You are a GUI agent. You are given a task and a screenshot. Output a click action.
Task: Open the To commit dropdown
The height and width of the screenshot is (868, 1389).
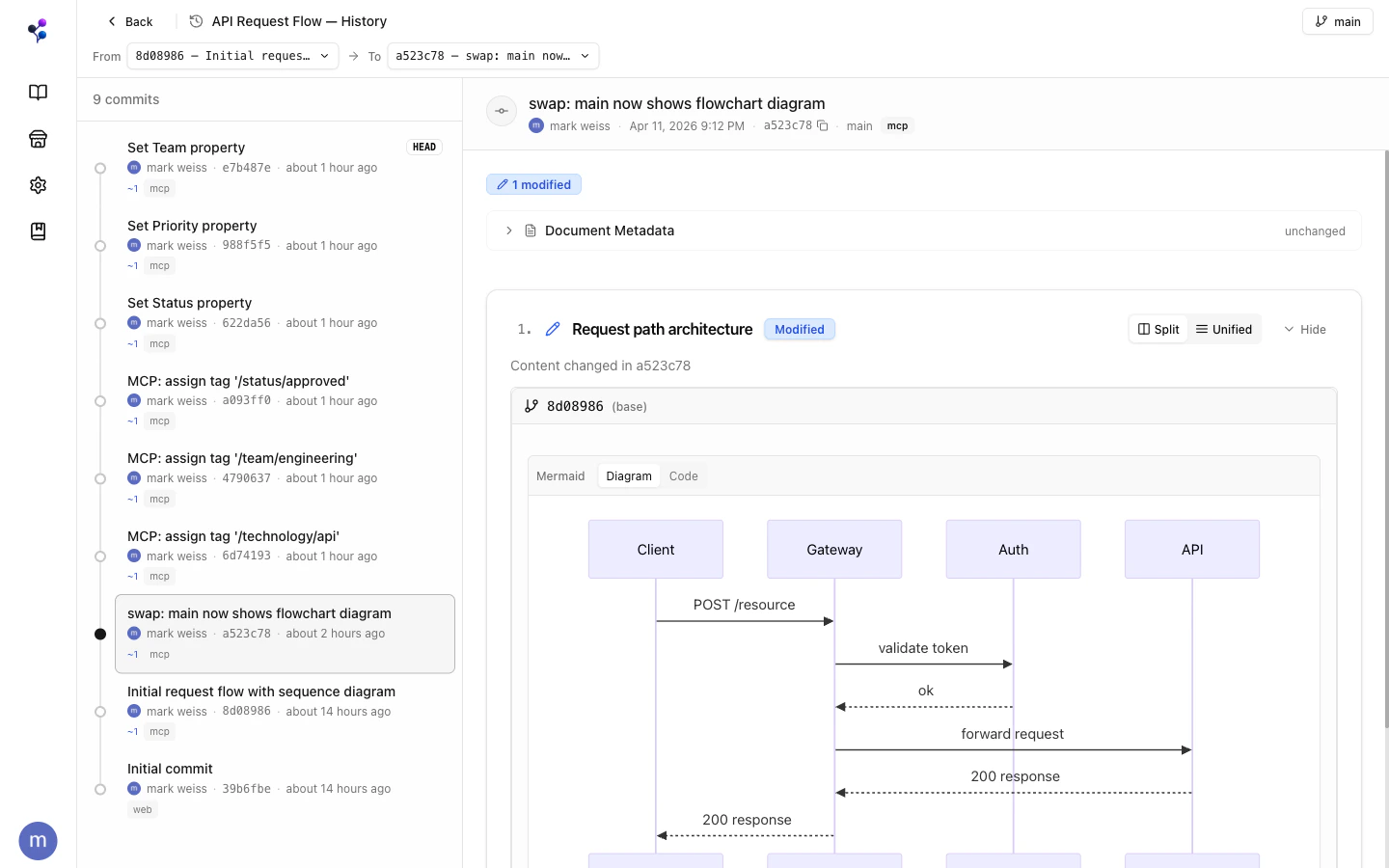click(x=493, y=56)
